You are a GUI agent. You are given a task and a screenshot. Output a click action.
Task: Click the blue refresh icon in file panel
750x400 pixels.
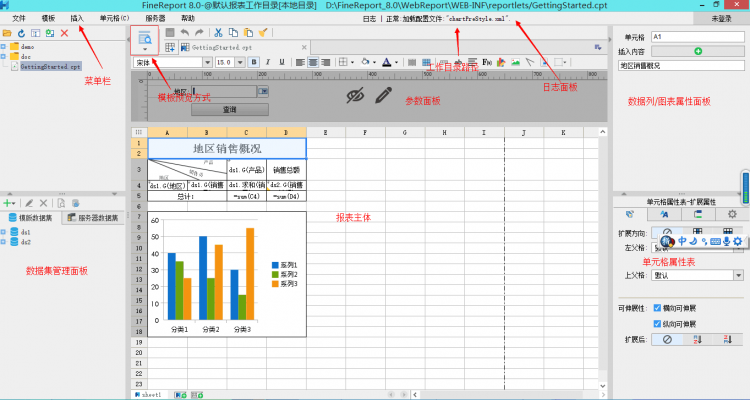point(21,33)
